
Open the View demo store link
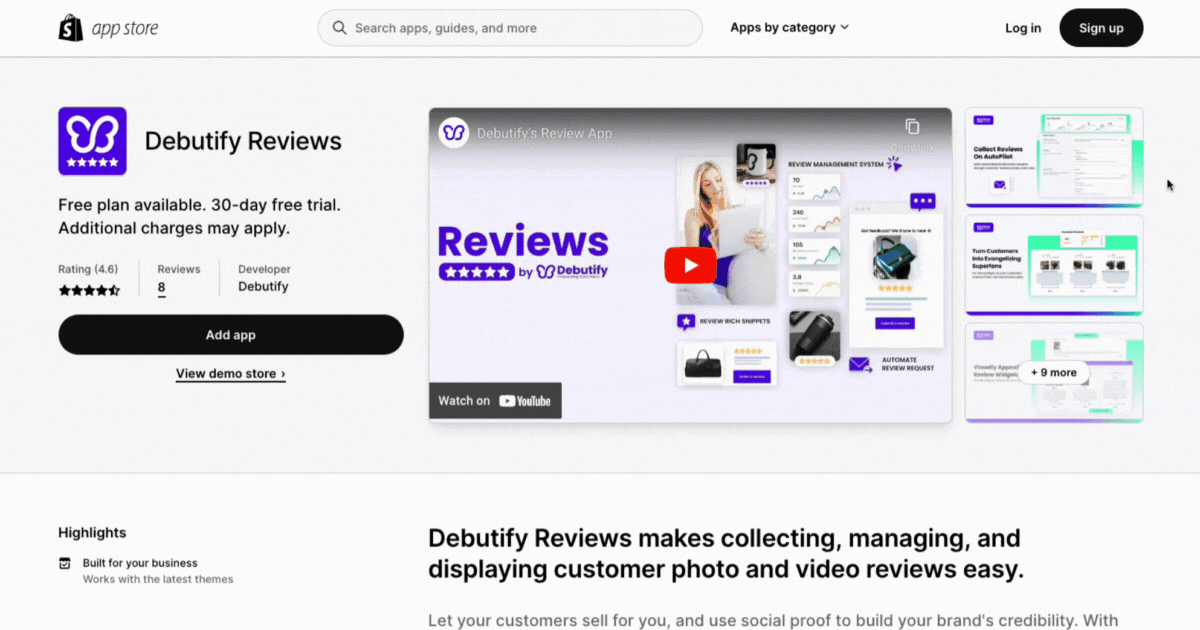tap(231, 374)
